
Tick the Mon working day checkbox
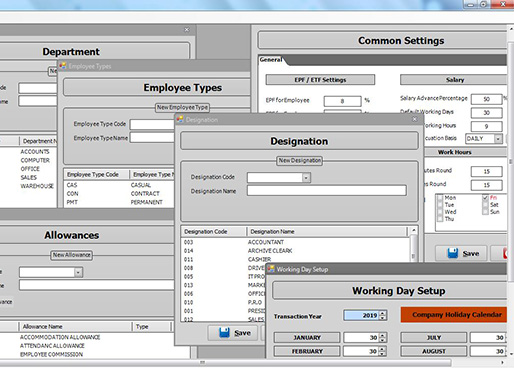click(440, 198)
